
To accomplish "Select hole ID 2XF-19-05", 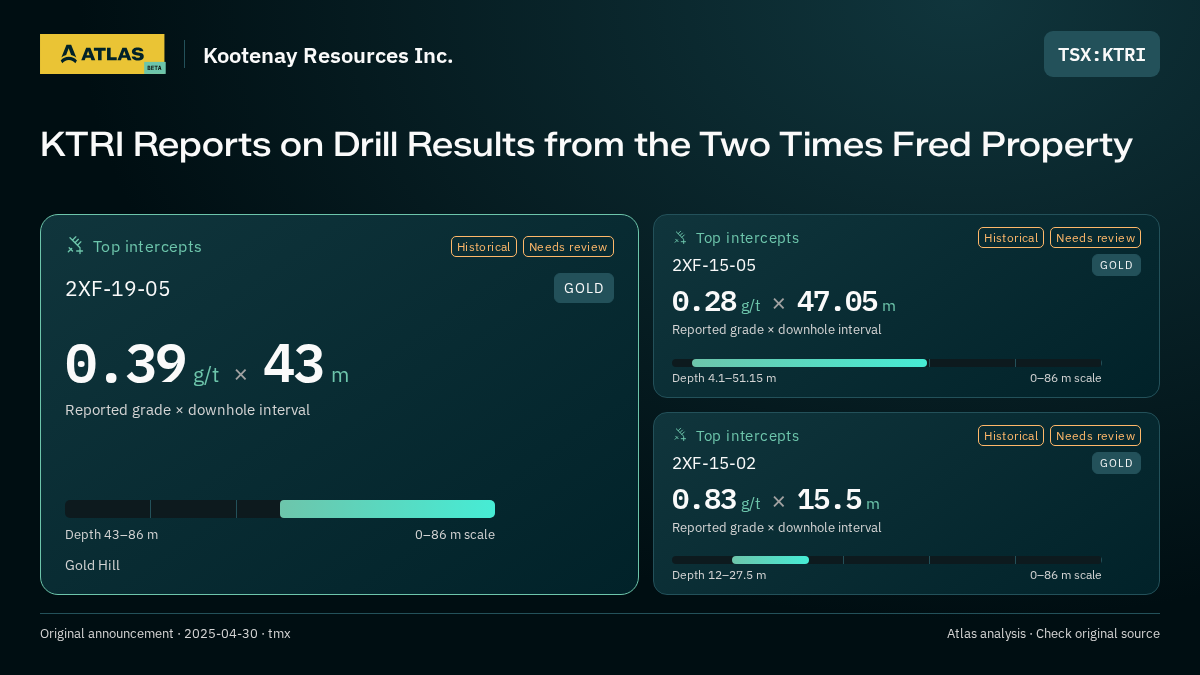I will 118,289.
